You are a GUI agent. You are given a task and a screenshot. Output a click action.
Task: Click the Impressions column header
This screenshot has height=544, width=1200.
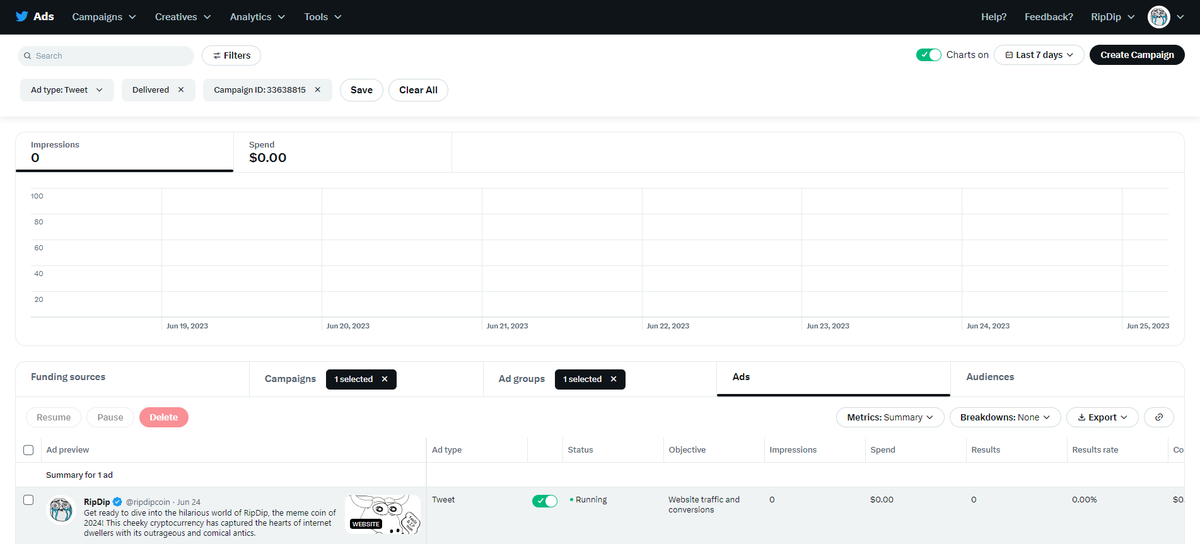point(793,450)
